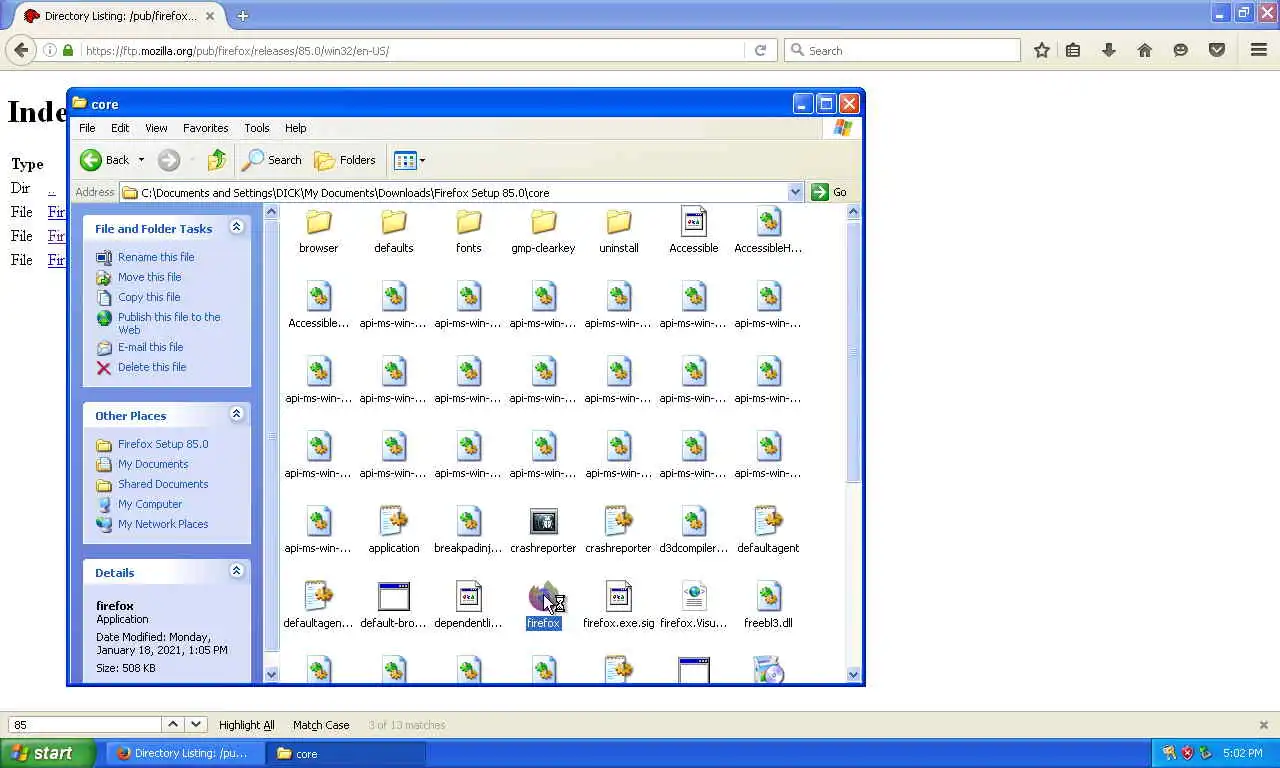Open the browser folder icon
1280x768 pixels.
pos(318,222)
